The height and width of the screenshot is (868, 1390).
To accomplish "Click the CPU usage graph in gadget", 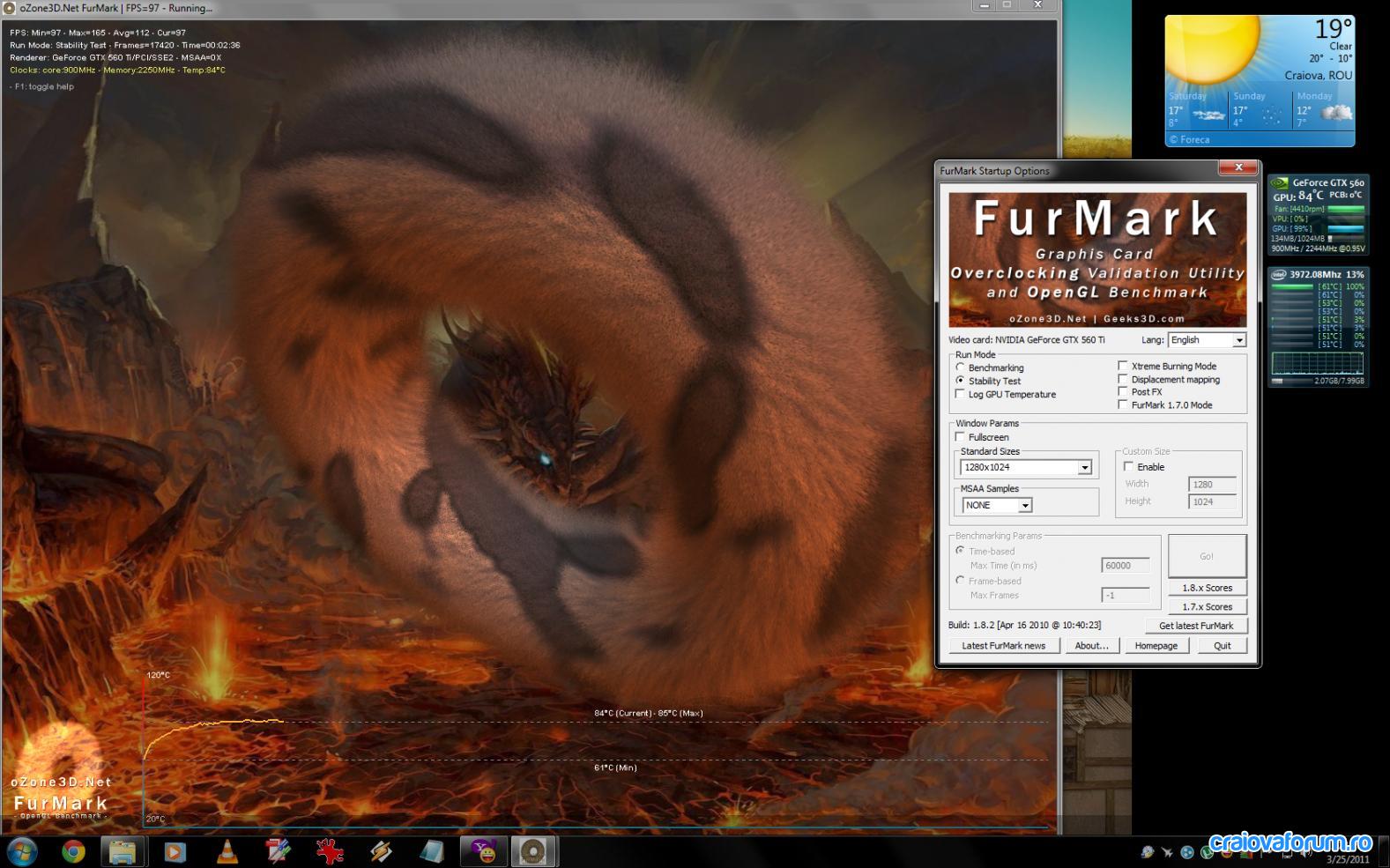I will click(1317, 364).
